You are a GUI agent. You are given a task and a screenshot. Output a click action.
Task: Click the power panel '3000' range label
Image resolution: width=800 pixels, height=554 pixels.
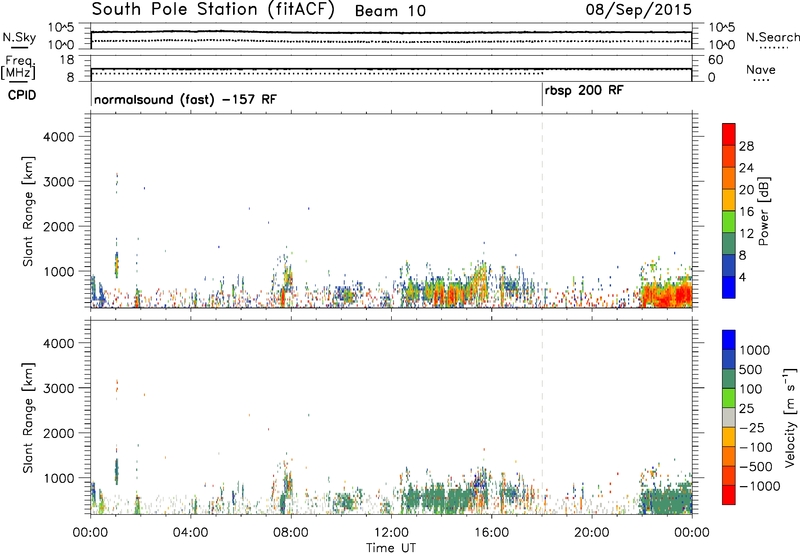(x=58, y=182)
